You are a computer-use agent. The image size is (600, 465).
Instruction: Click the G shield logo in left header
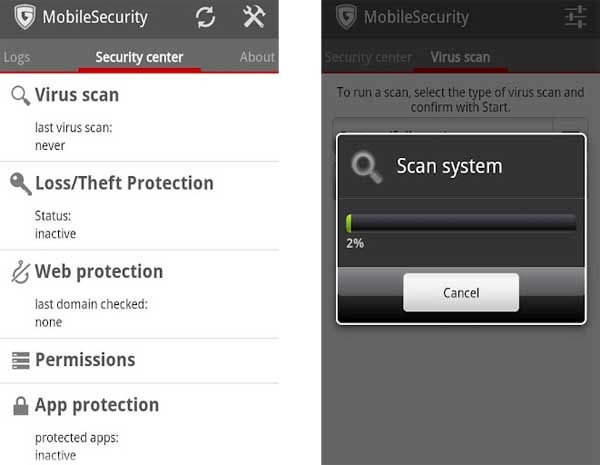pyautogui.click(x=25, y=17)
